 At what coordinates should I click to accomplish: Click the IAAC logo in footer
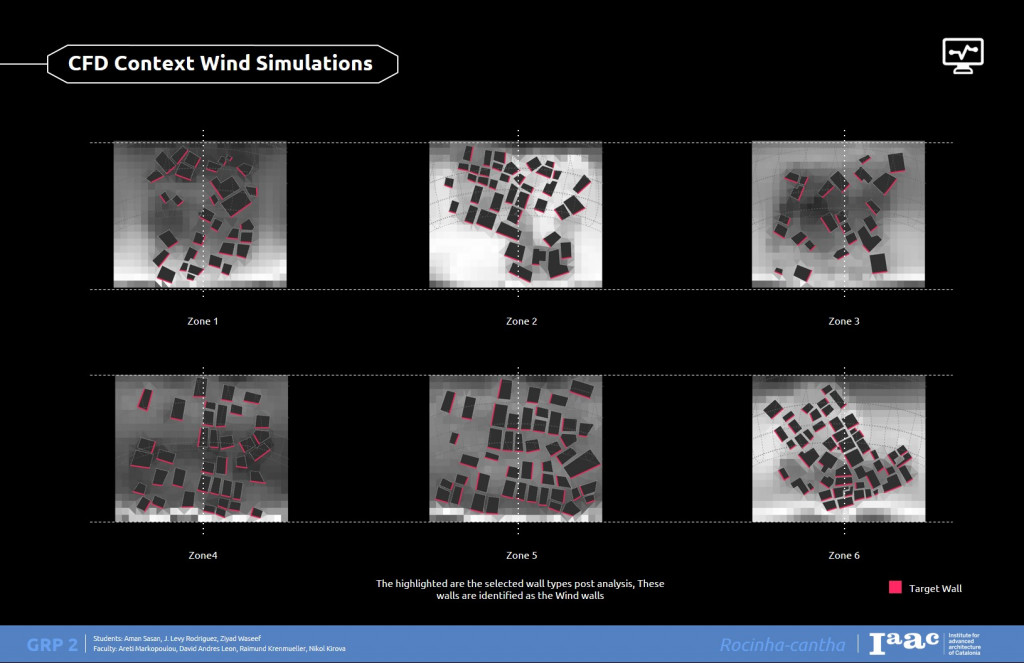coord(904,644)
